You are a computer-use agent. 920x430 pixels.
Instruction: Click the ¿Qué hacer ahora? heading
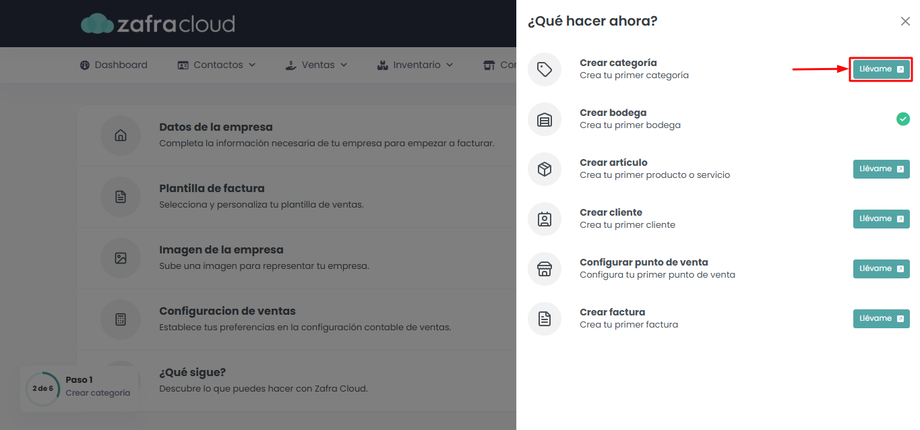point(592,21)
